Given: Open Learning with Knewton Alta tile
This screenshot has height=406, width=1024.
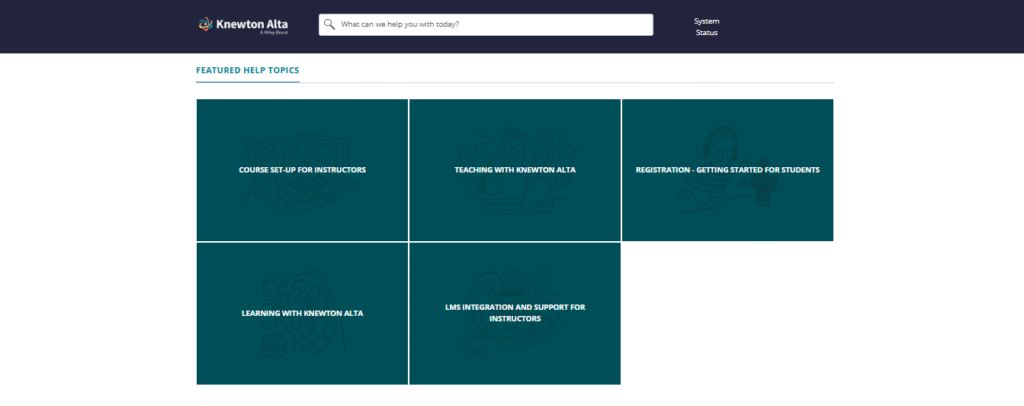Looking at the screenshot, I should tap(302, 313).
